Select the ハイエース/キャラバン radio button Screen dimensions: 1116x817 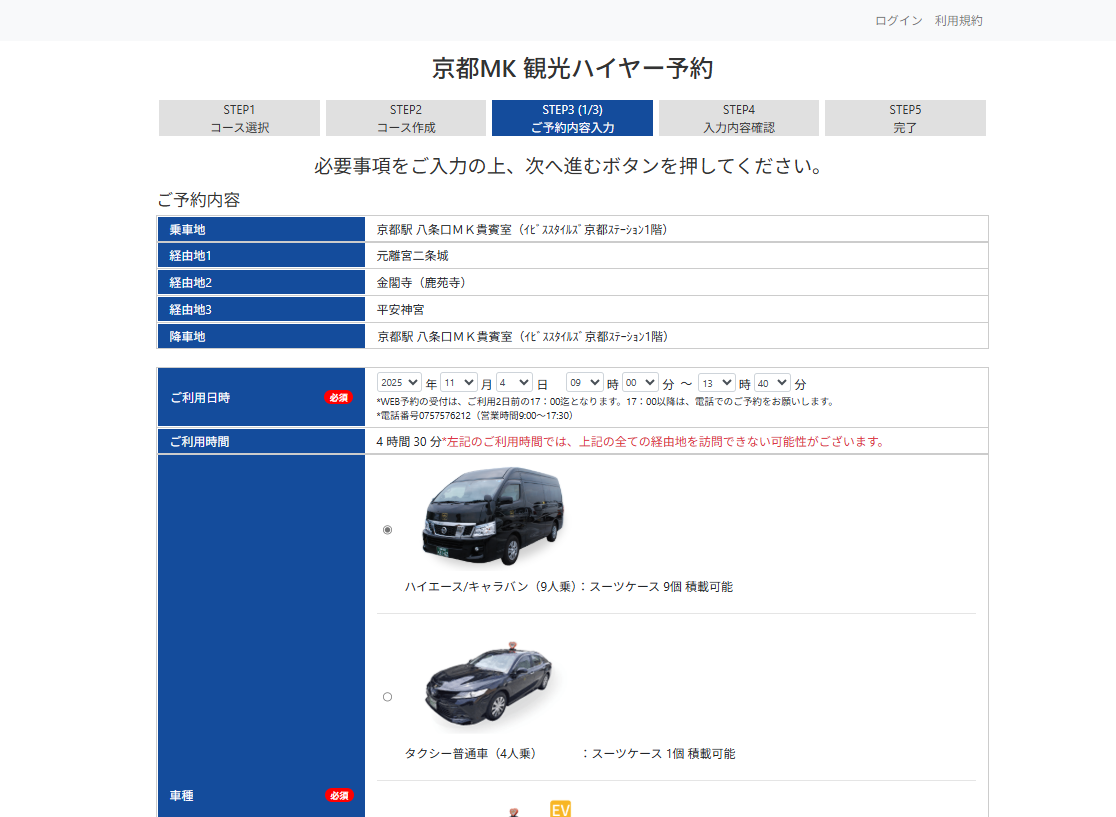387,529
